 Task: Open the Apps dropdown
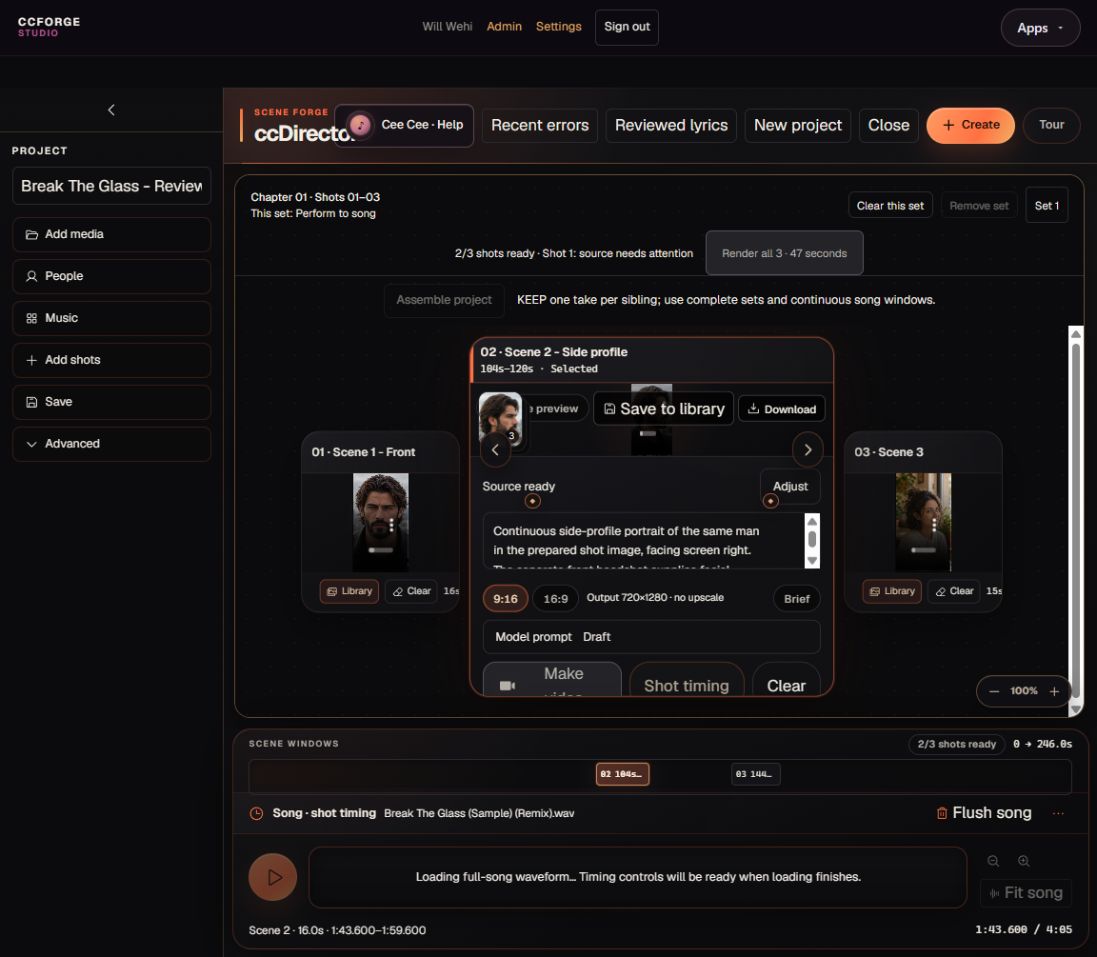point(1040,28)
